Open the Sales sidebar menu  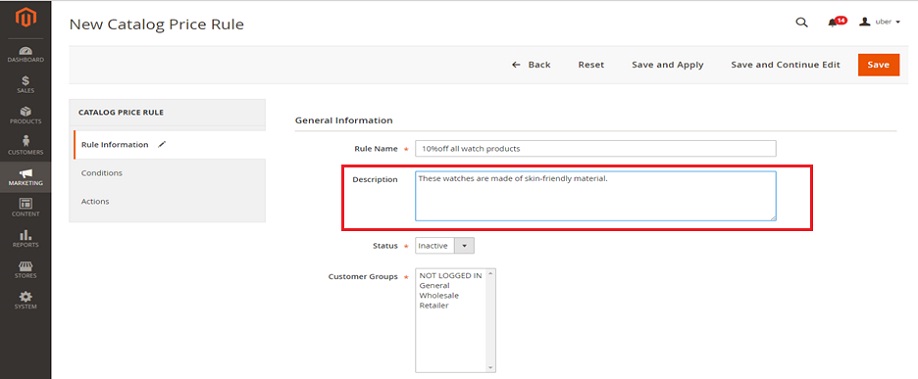click(25, 85)
